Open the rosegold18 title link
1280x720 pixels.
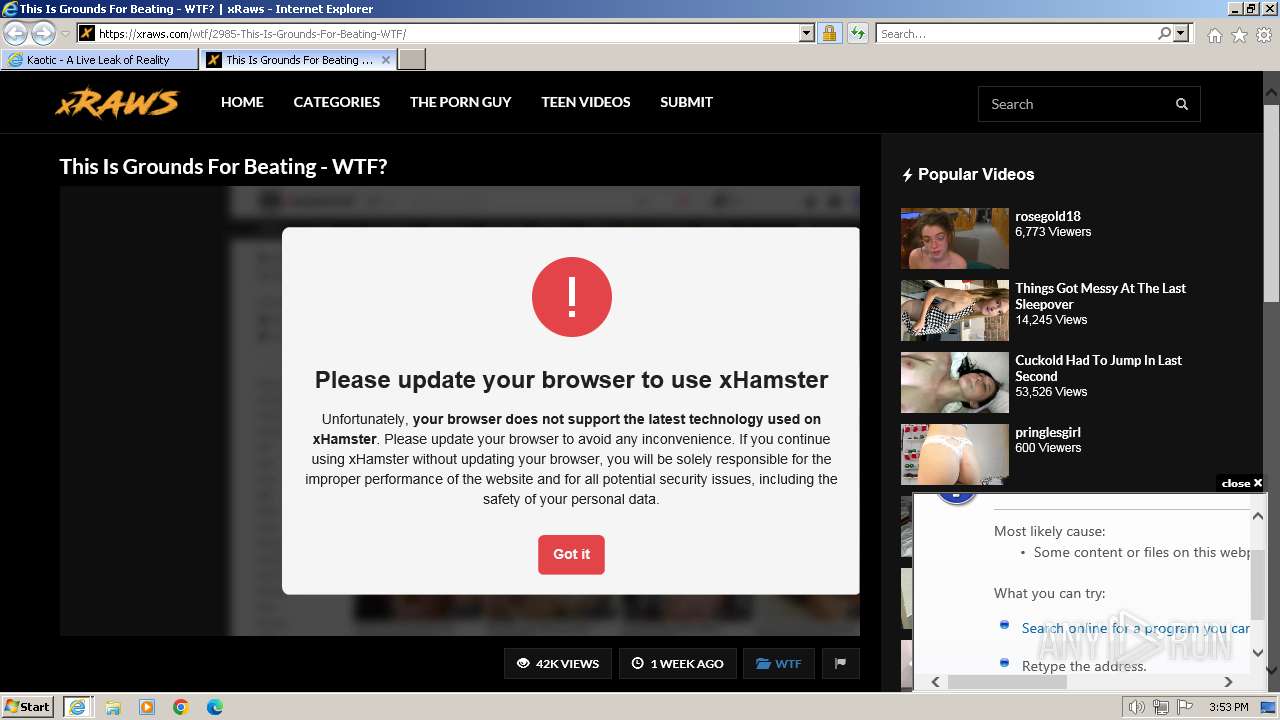click(x=1048, y=216)
